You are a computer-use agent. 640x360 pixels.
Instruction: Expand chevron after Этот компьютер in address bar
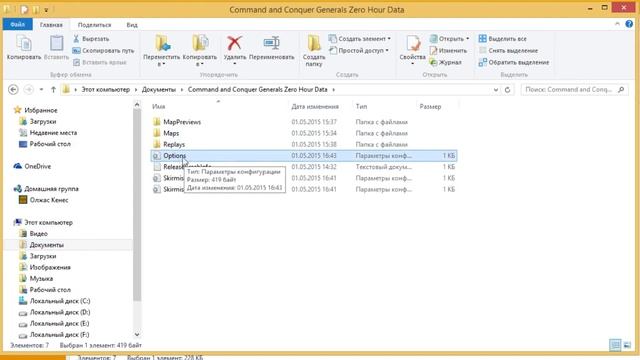pos(136,89)
